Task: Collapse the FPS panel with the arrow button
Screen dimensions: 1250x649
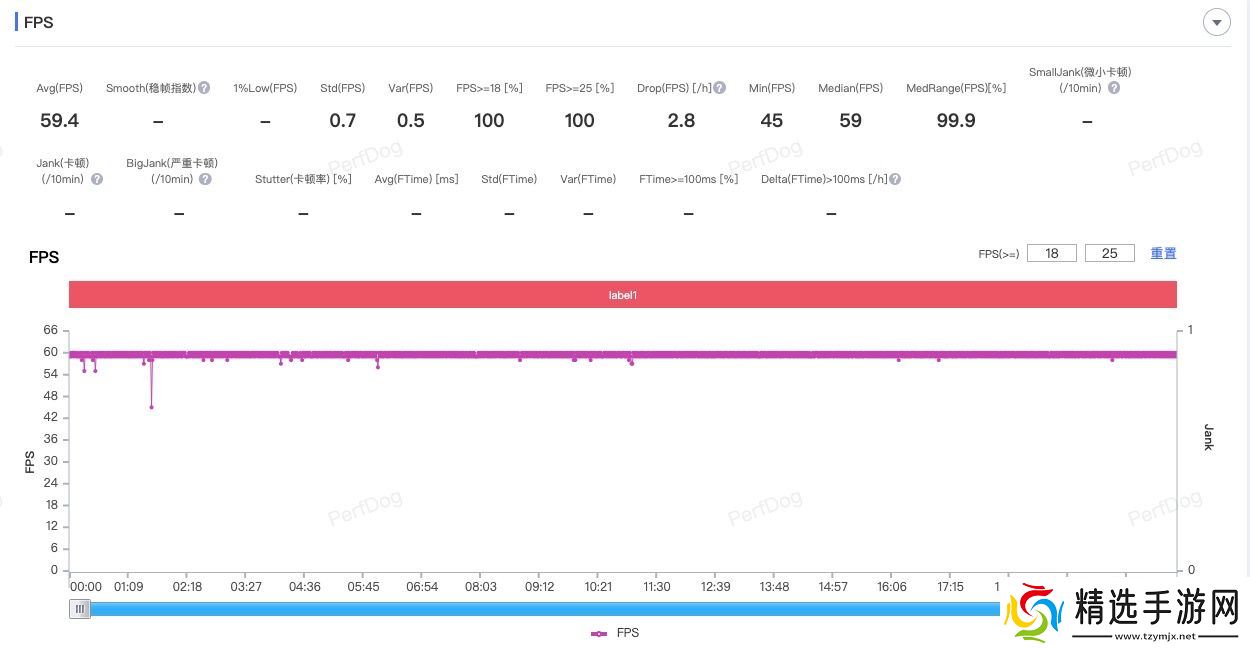Action: [x=1216, y=22]
